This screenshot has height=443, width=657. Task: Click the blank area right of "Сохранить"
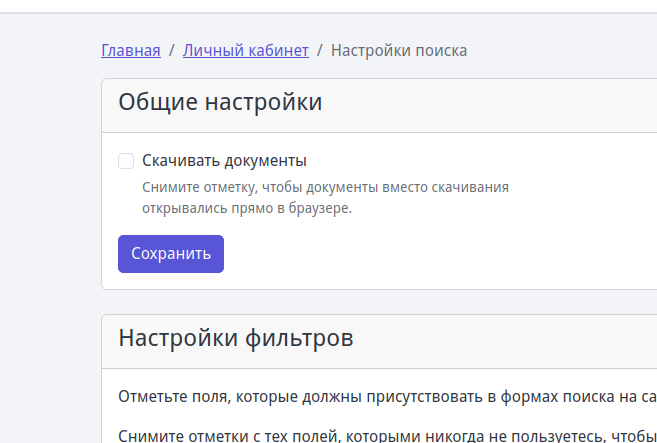pos(420,254)
